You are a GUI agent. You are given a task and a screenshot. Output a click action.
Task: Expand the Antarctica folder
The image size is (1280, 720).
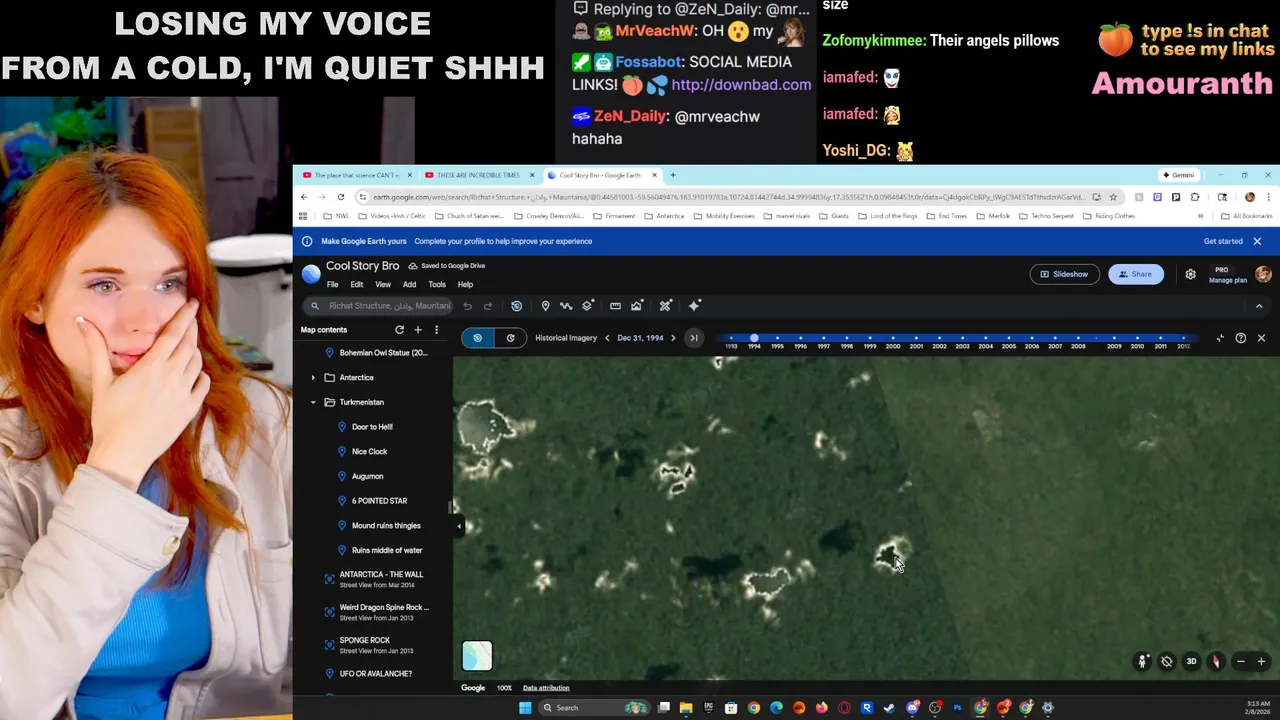313,378
